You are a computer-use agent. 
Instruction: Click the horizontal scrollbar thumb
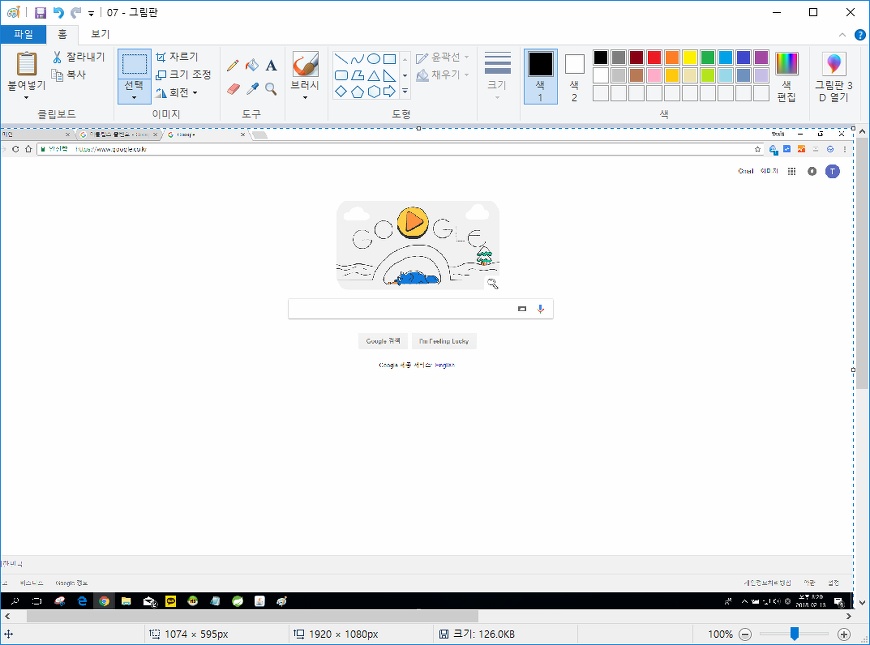click(x=252, y=616)
